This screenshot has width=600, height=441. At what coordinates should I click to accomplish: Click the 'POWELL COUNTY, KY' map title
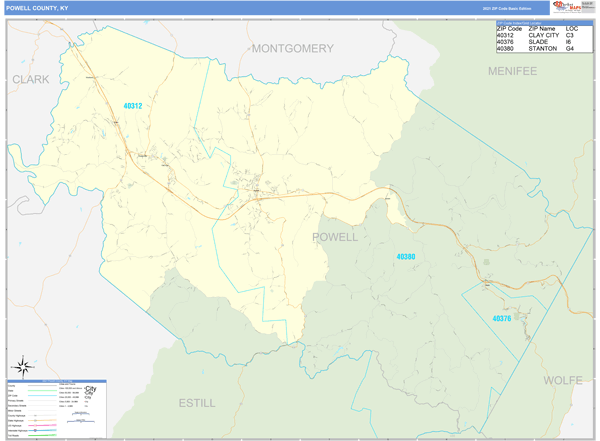[x=37, y=8]
